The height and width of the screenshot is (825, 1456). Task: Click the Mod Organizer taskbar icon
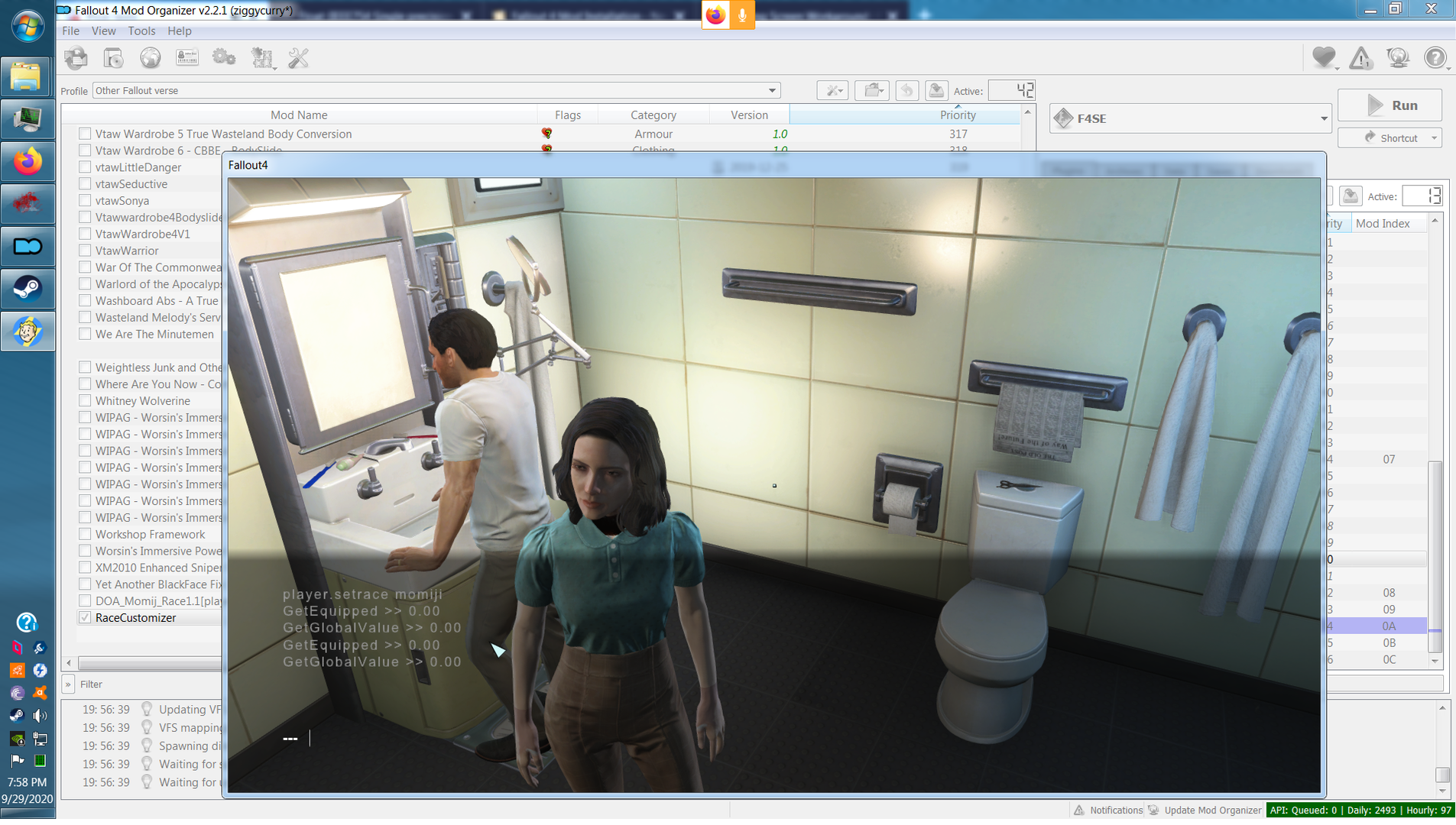click(x=28, y=246)
